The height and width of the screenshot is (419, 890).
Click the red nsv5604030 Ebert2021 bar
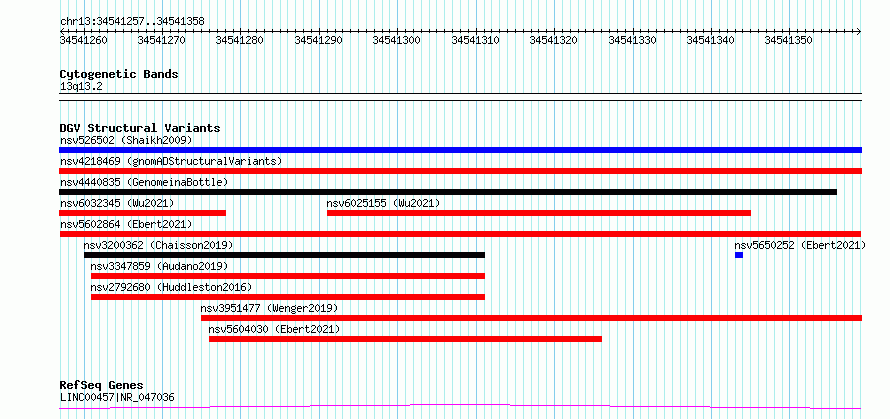pyautogui.click(x=405, y=339)
